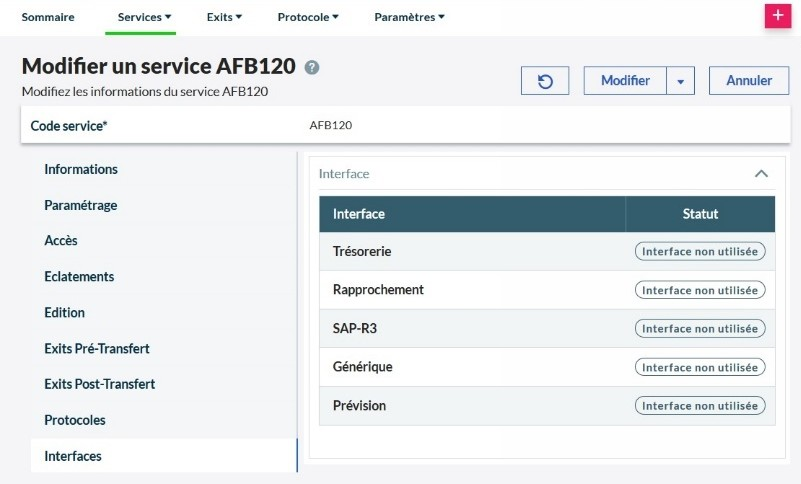The width and height of the screenshot is (801, 484).
Task: Open the Modifier split-button dropdown arrow
Action: [x=679, y=81]
